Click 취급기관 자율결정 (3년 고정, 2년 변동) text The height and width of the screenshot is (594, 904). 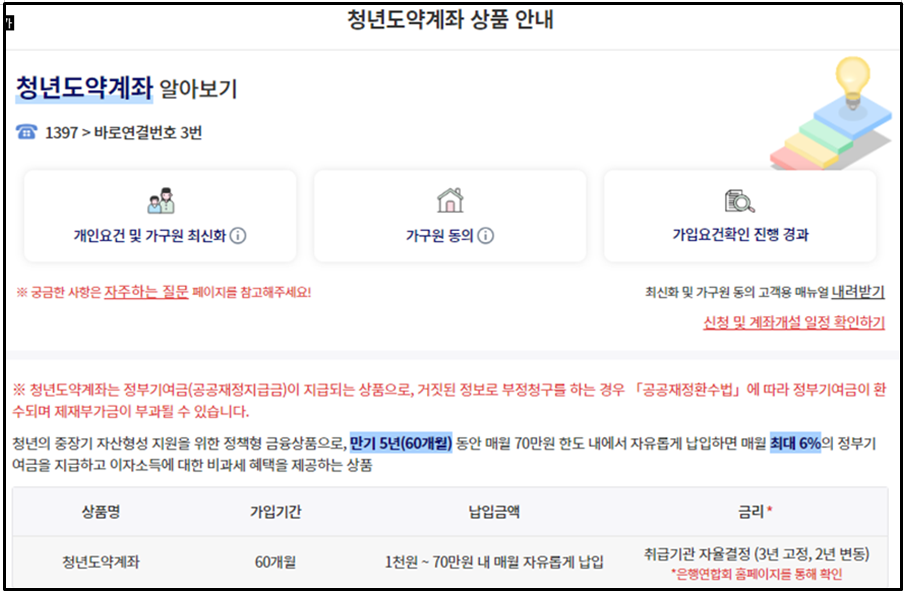pos(756,555)
